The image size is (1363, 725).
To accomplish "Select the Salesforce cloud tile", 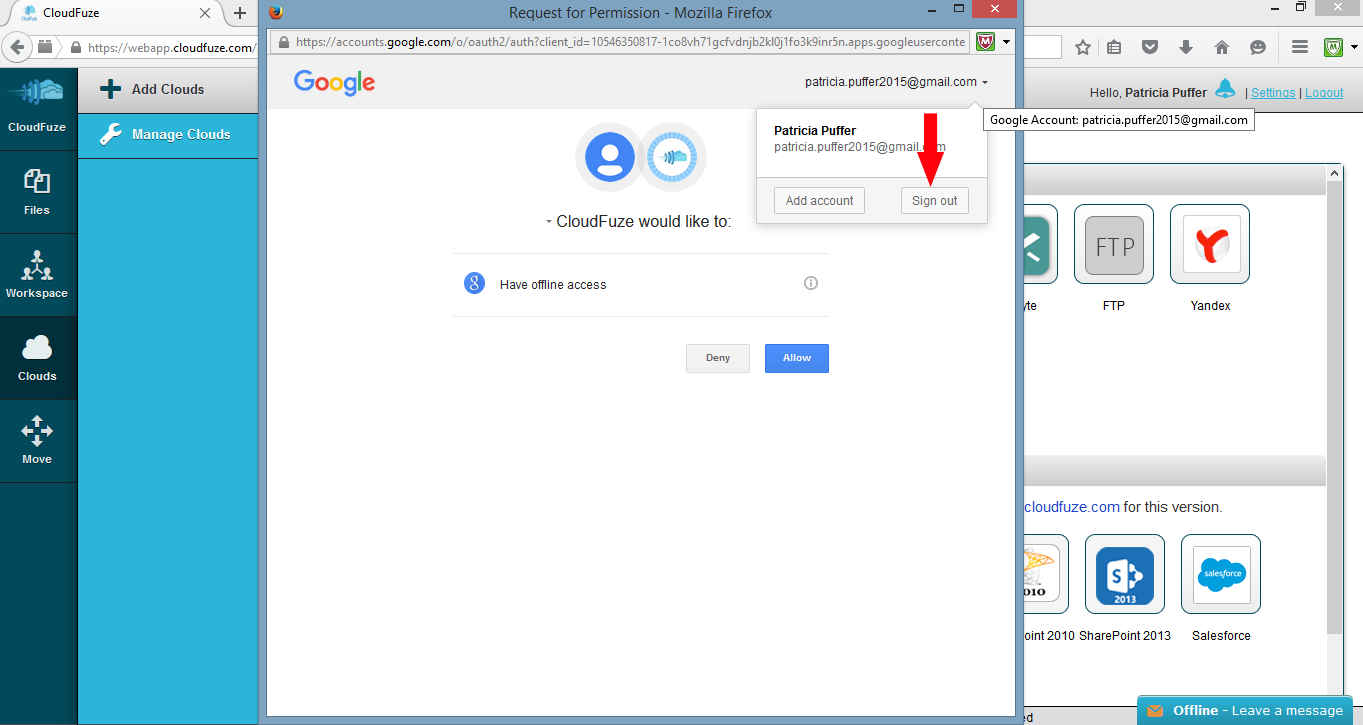I will coord(1221,574).
